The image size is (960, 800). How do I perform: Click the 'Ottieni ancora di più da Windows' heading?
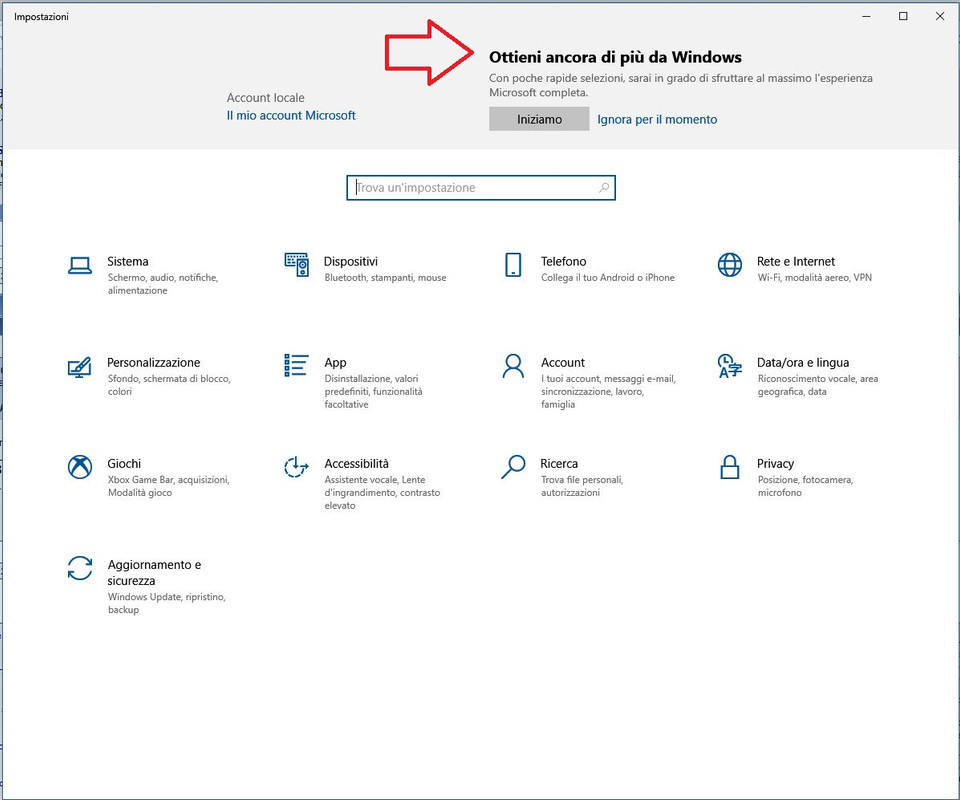pyautogui.click(x=615, y=57)
